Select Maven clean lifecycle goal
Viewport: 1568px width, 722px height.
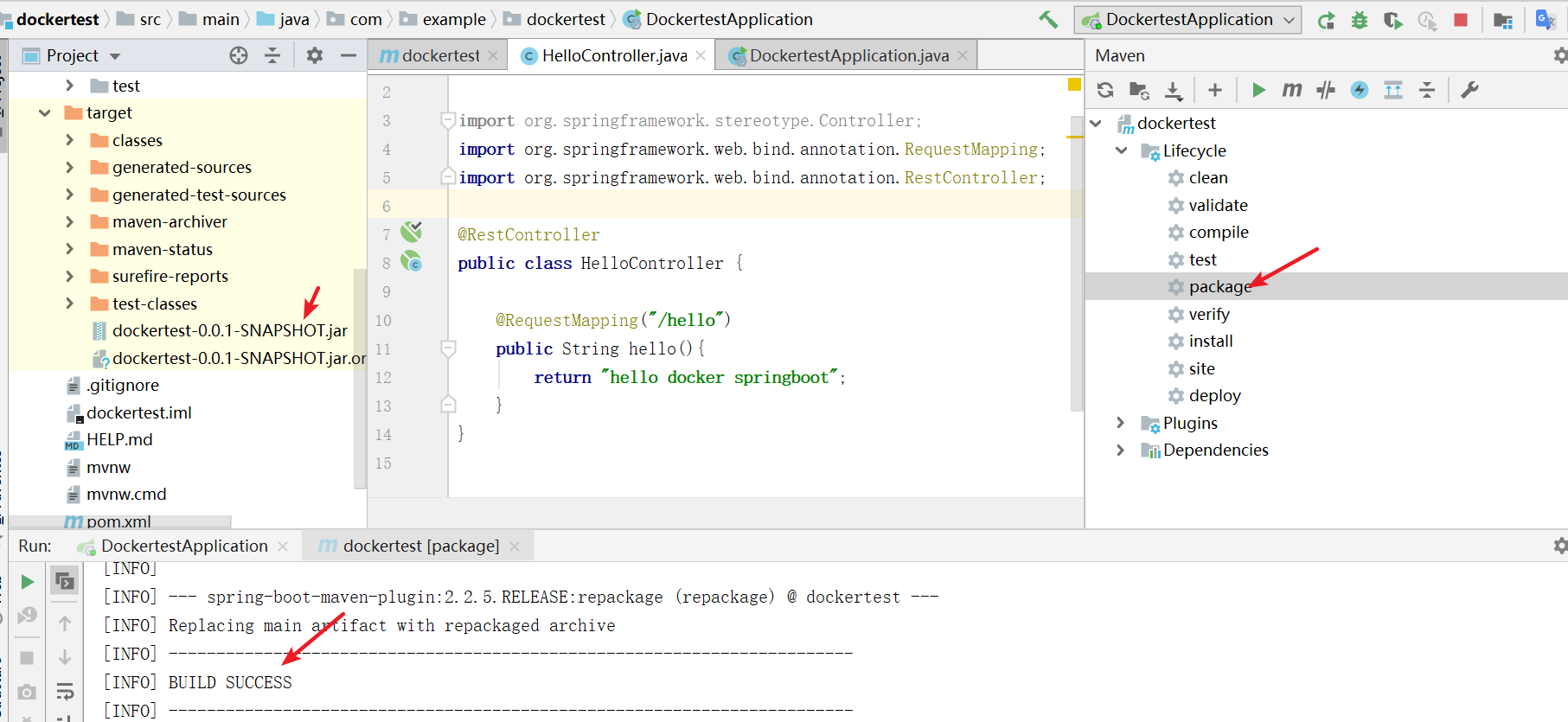pyautogui.click(x=1207, y=177)
